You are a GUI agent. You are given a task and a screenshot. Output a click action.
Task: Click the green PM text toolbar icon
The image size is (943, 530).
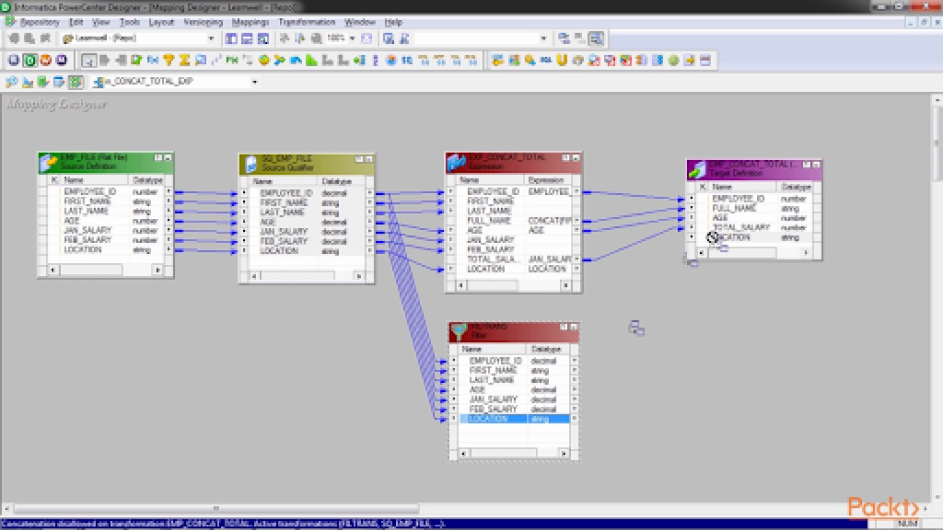tap(232, 60)
